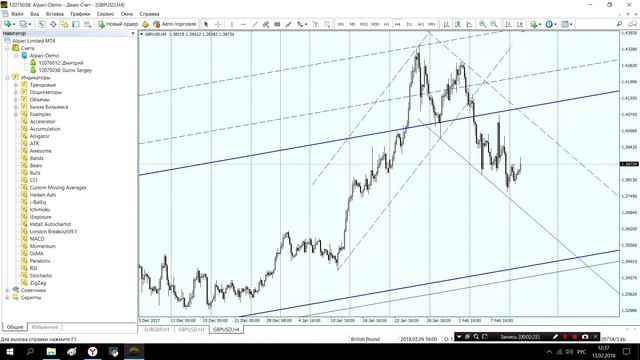Select the vertical line drawing tool
This screenshot has height=360, width=640.
coord(232,24)
